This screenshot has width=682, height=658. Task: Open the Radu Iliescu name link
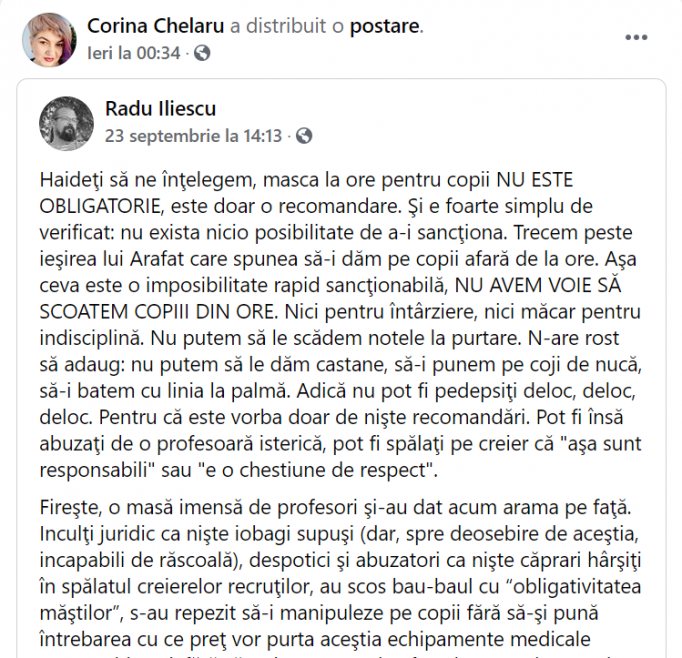(160, 109)
